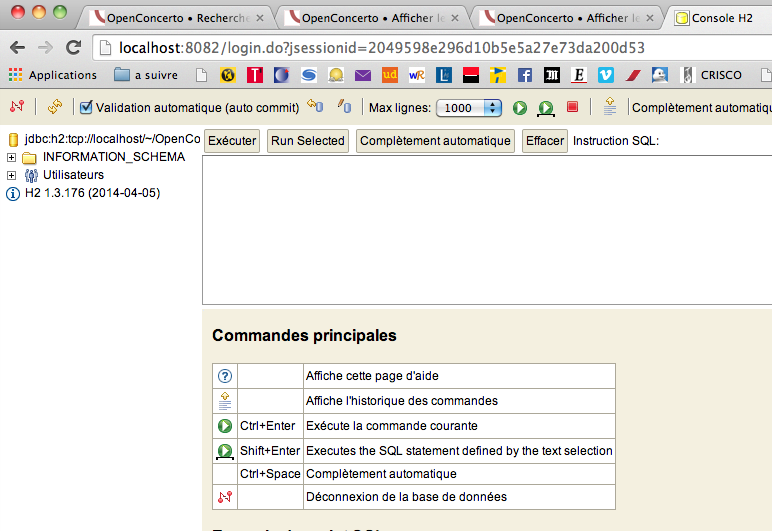Open the Max lignes dropdown

pos(468,108)
